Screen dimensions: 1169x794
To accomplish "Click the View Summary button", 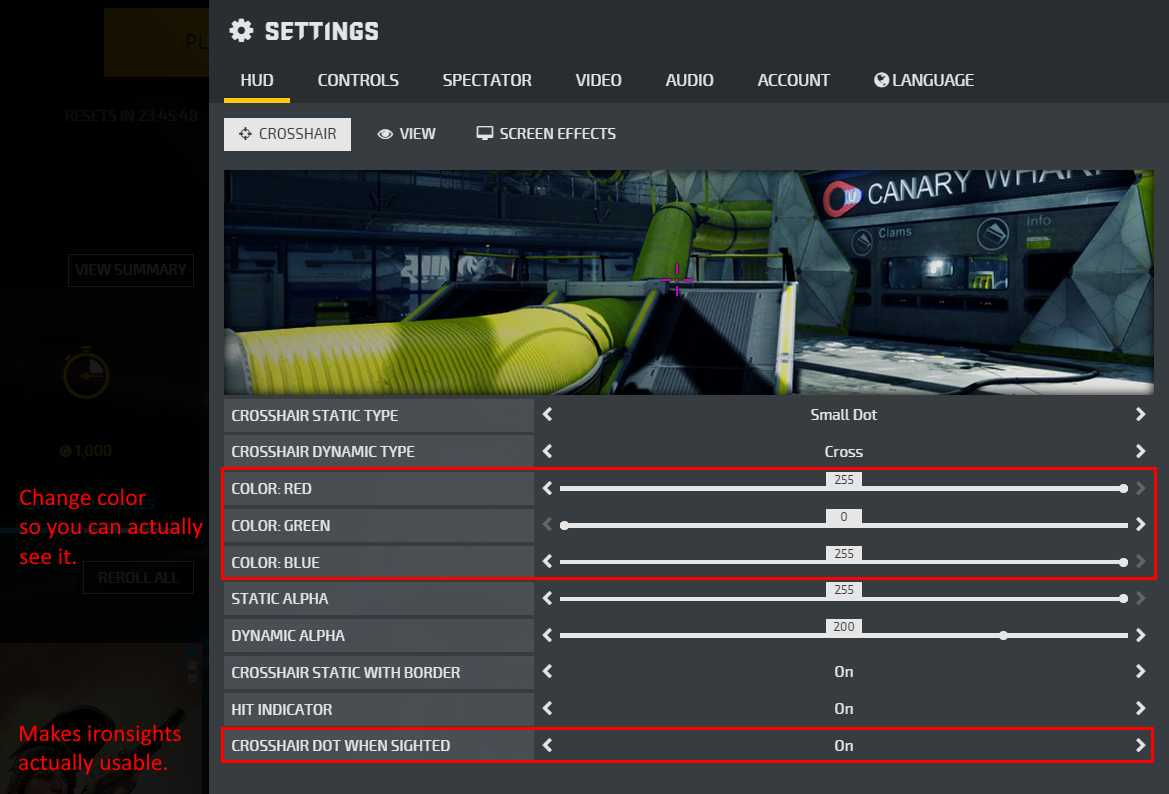I will coord(130,270).
